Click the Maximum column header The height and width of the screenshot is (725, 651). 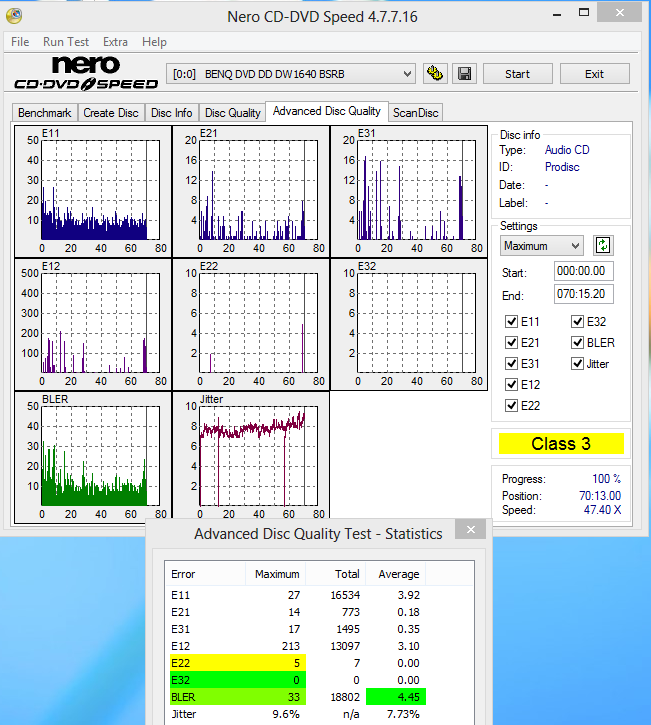(276, 574)
